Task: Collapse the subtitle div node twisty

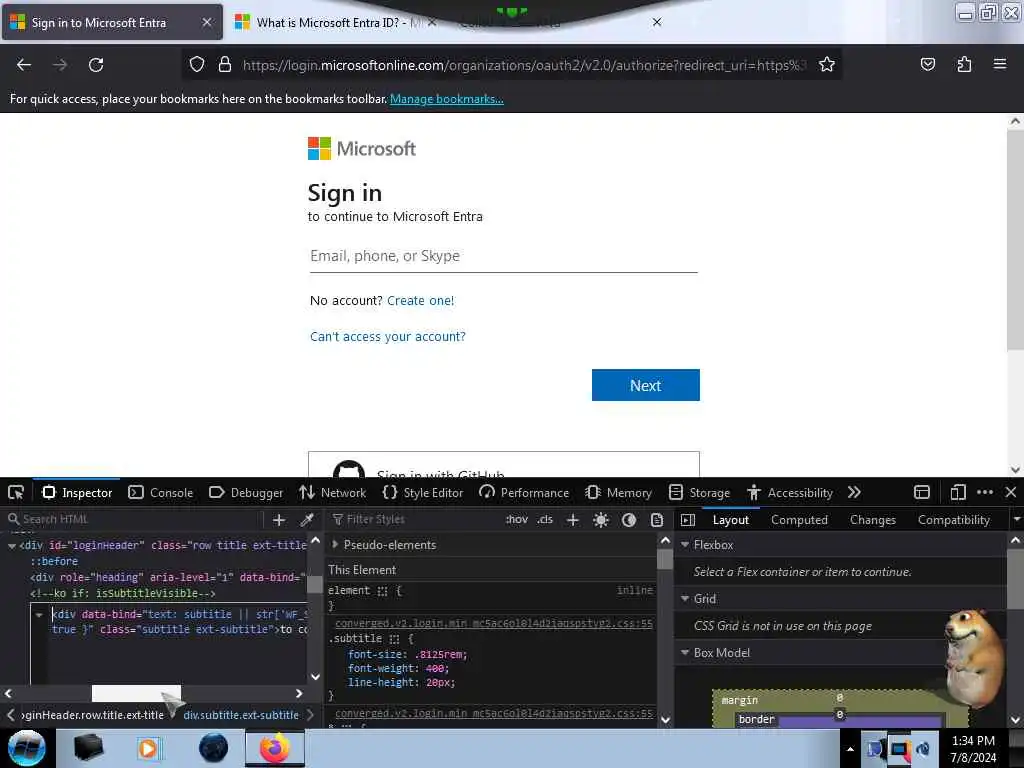Action: point(39,615)
